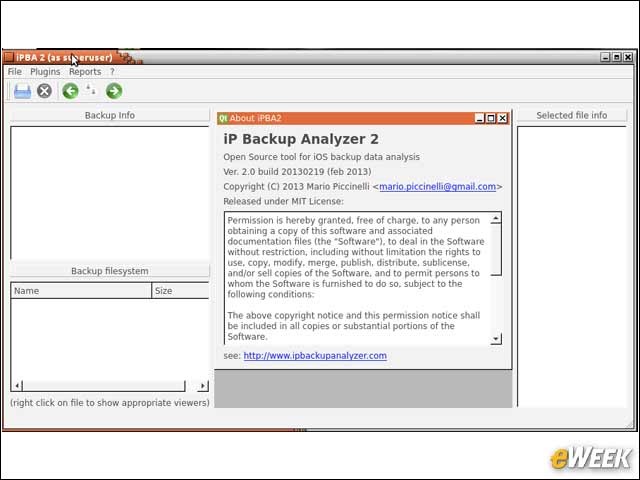Maximize the iPBA 2 main window
The width and height of the screenshot is (640, 480).
click(x=617, y=57)
